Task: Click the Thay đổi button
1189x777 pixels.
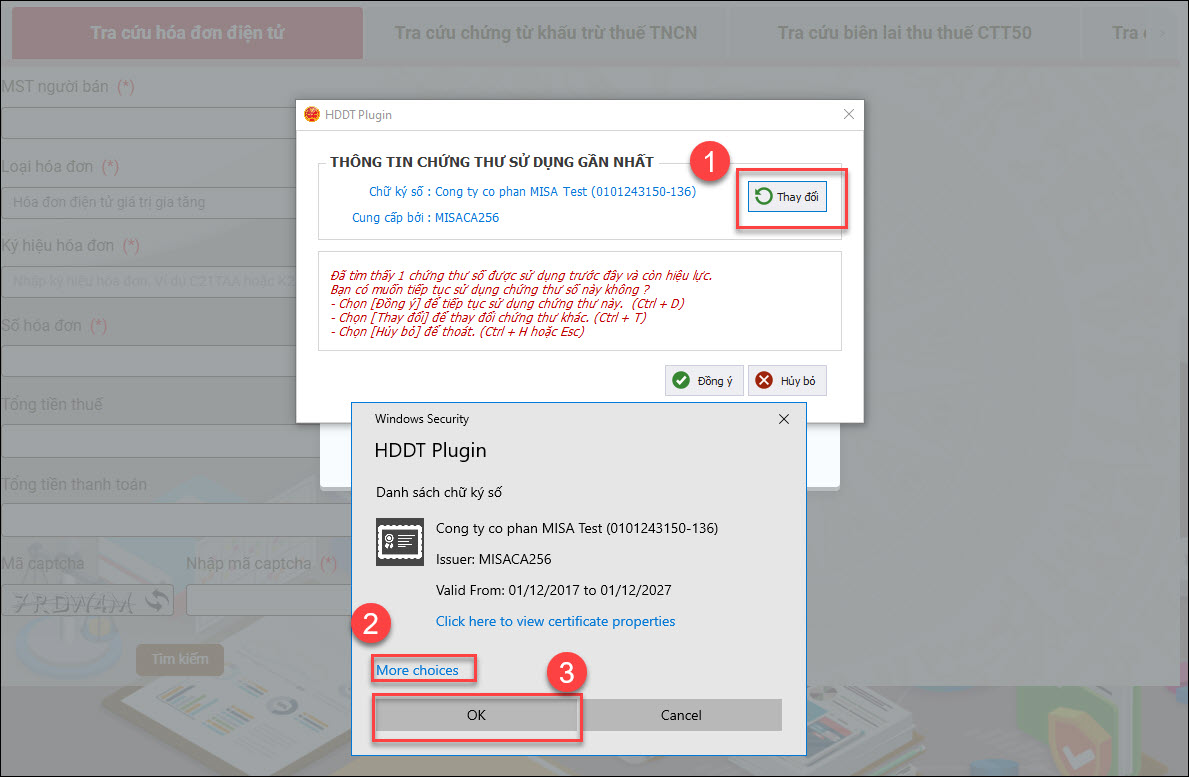Action: (787, 197)
